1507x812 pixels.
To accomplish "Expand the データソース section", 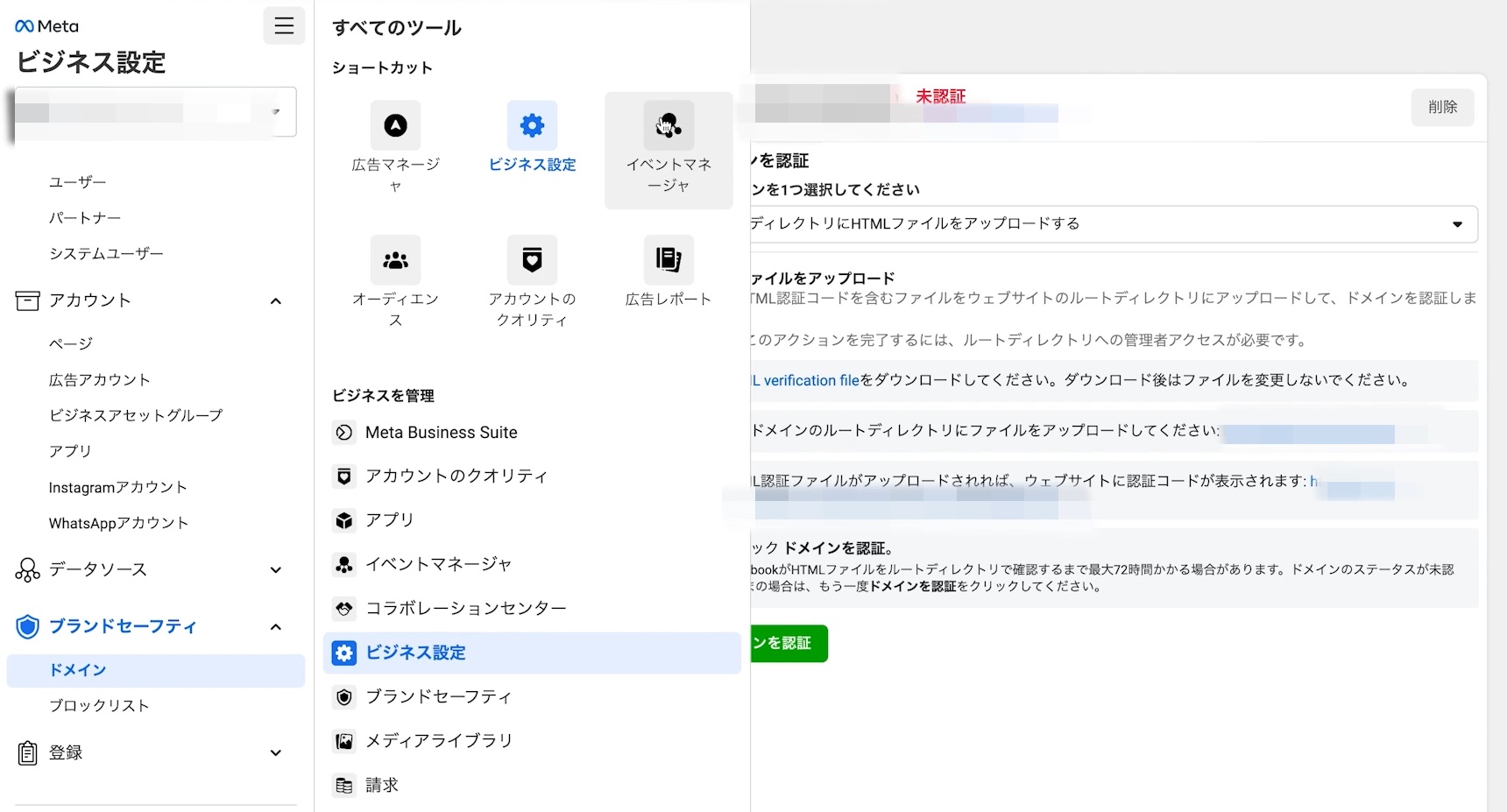I will tap(275, 569).
